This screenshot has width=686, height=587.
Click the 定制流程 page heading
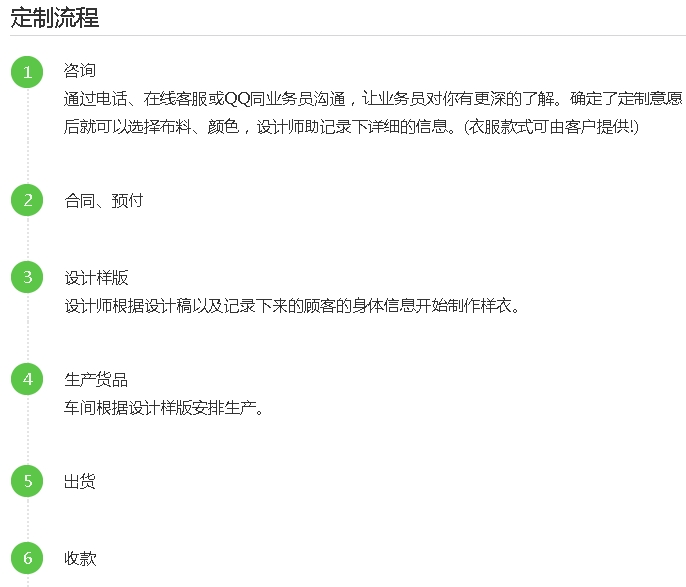click(55, 18)
